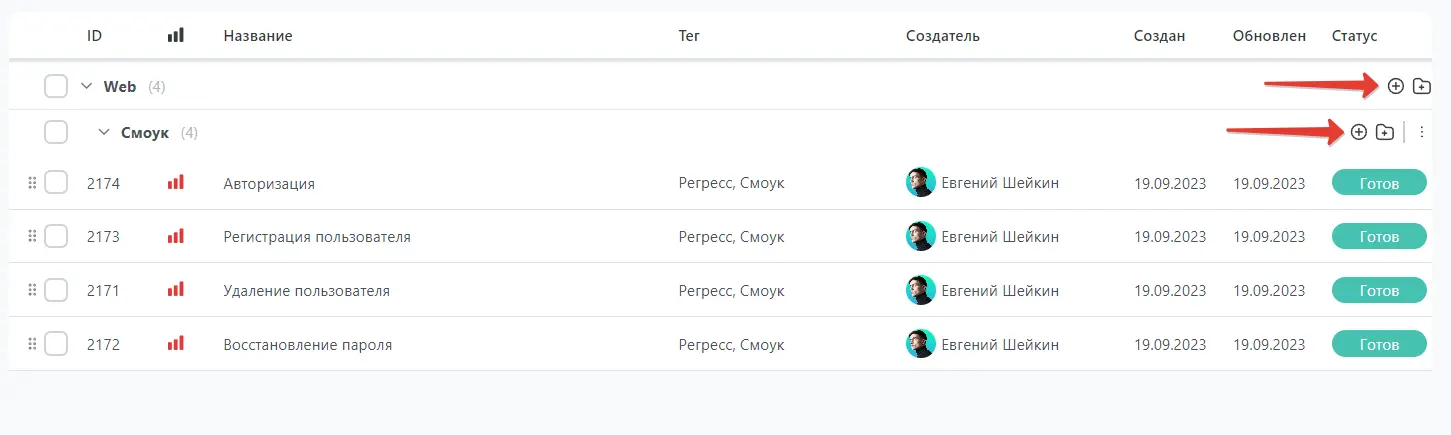Screen dimensions: 1451x435
Task: Click priority icon of test case 2173
Action: [176, 237]
